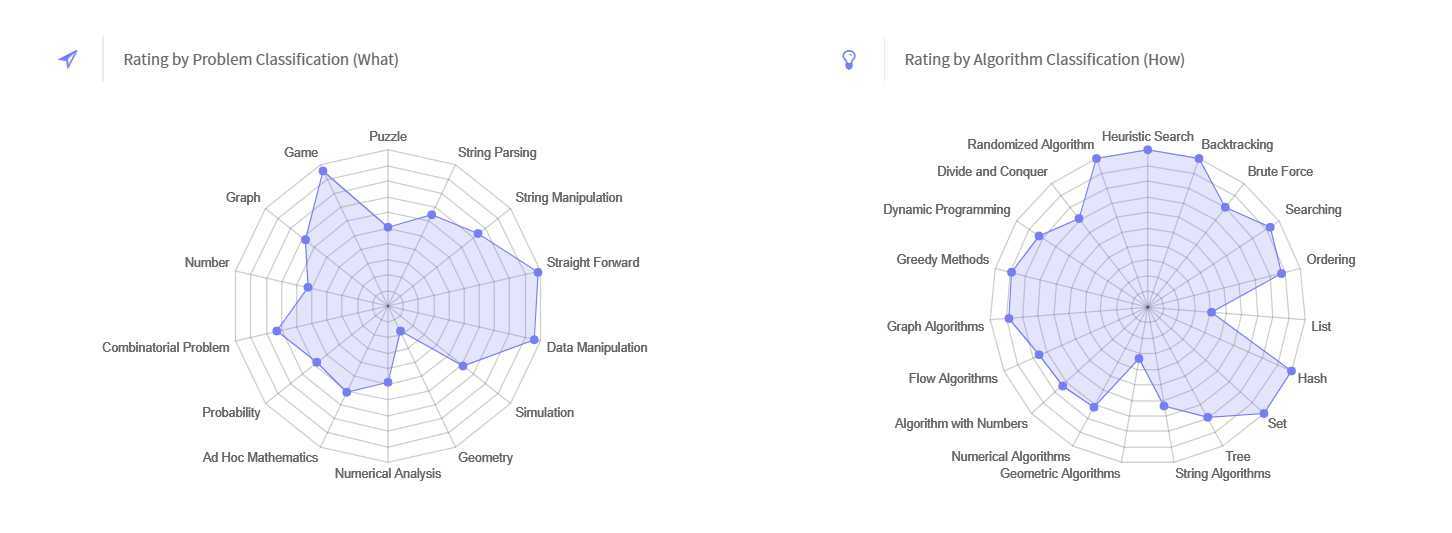Click the Data Manipulation data point
Viewport: 1452px width, 533px height.
pyautogui.click(x=534, y=340)
